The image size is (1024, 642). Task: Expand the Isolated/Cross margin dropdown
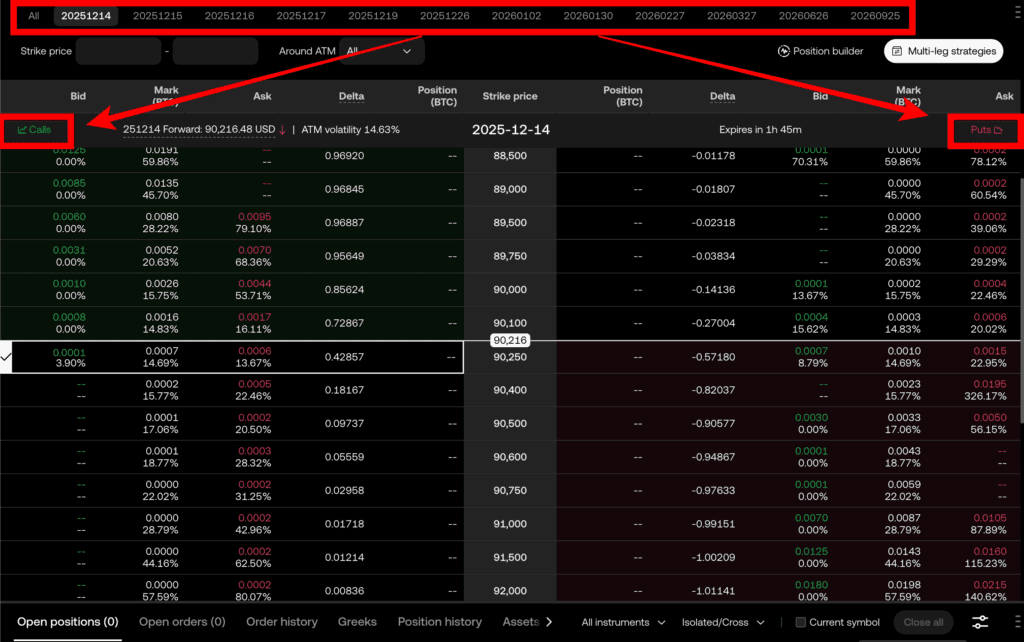(723, 622)
